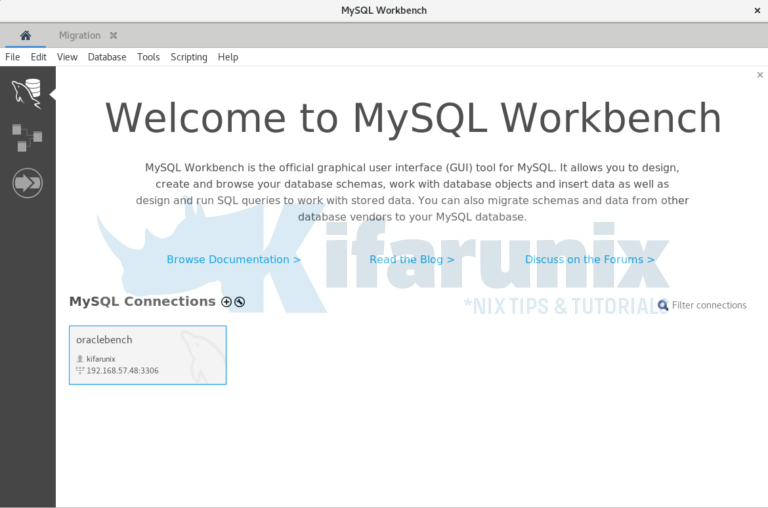Screen dimensions: 768x508
Task: Open the File menu
Action: [13, 57]
